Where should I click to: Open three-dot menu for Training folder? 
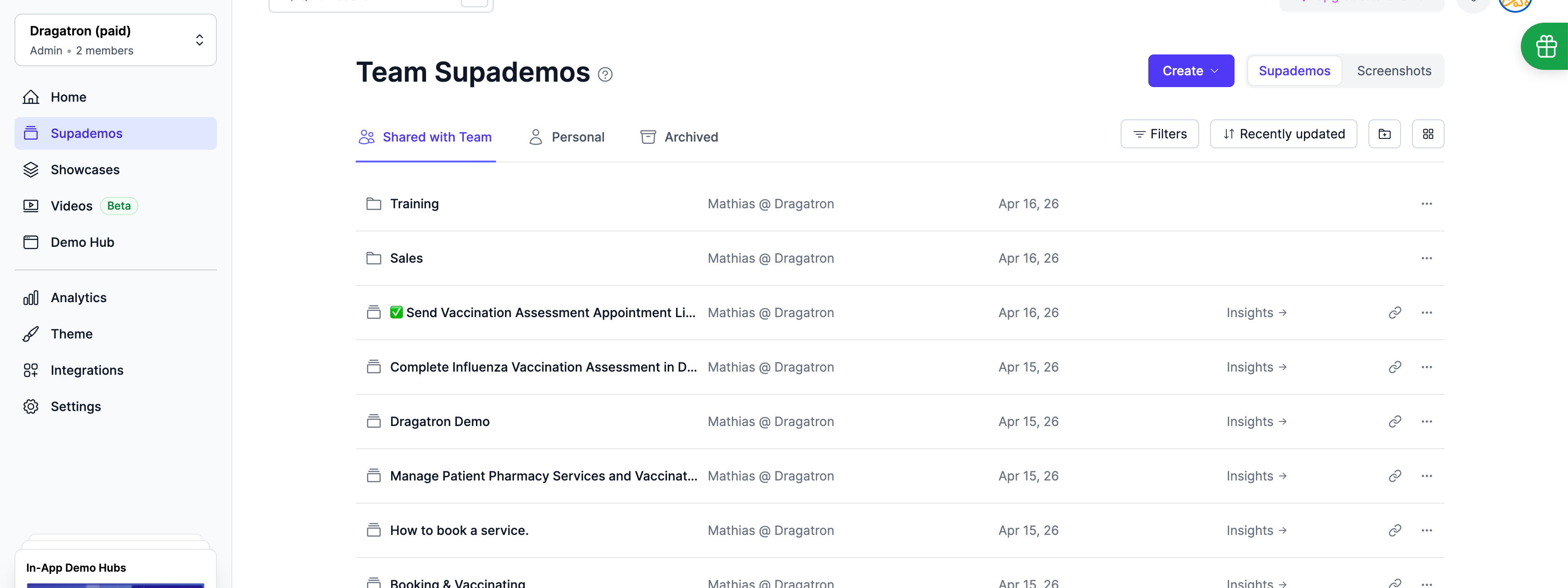click(1426, 204)
